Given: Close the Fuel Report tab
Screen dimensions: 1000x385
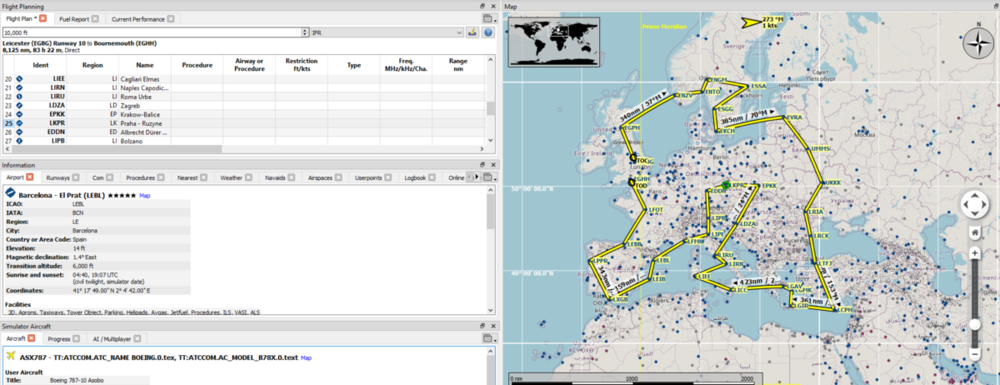Looking at the screenshot, I should (x=95, y=19).
